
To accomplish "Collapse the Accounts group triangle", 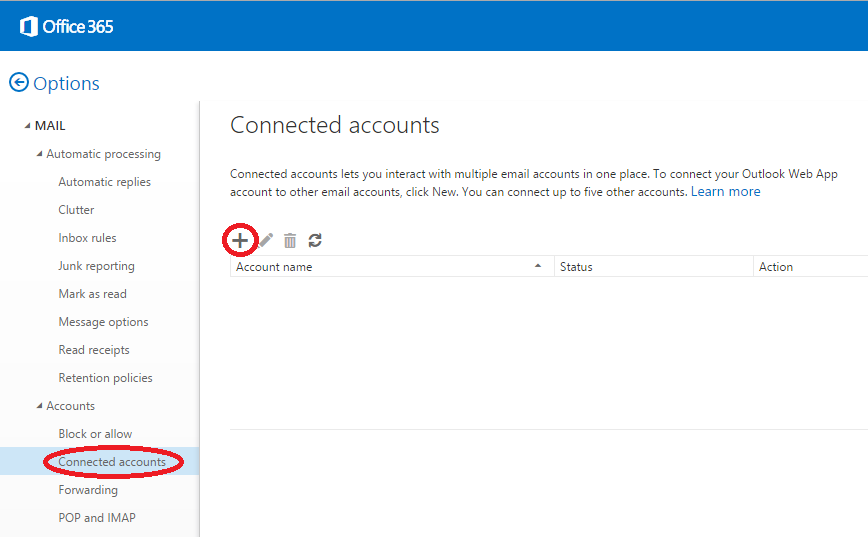I will pyautogui.click(x=39, y=406).
